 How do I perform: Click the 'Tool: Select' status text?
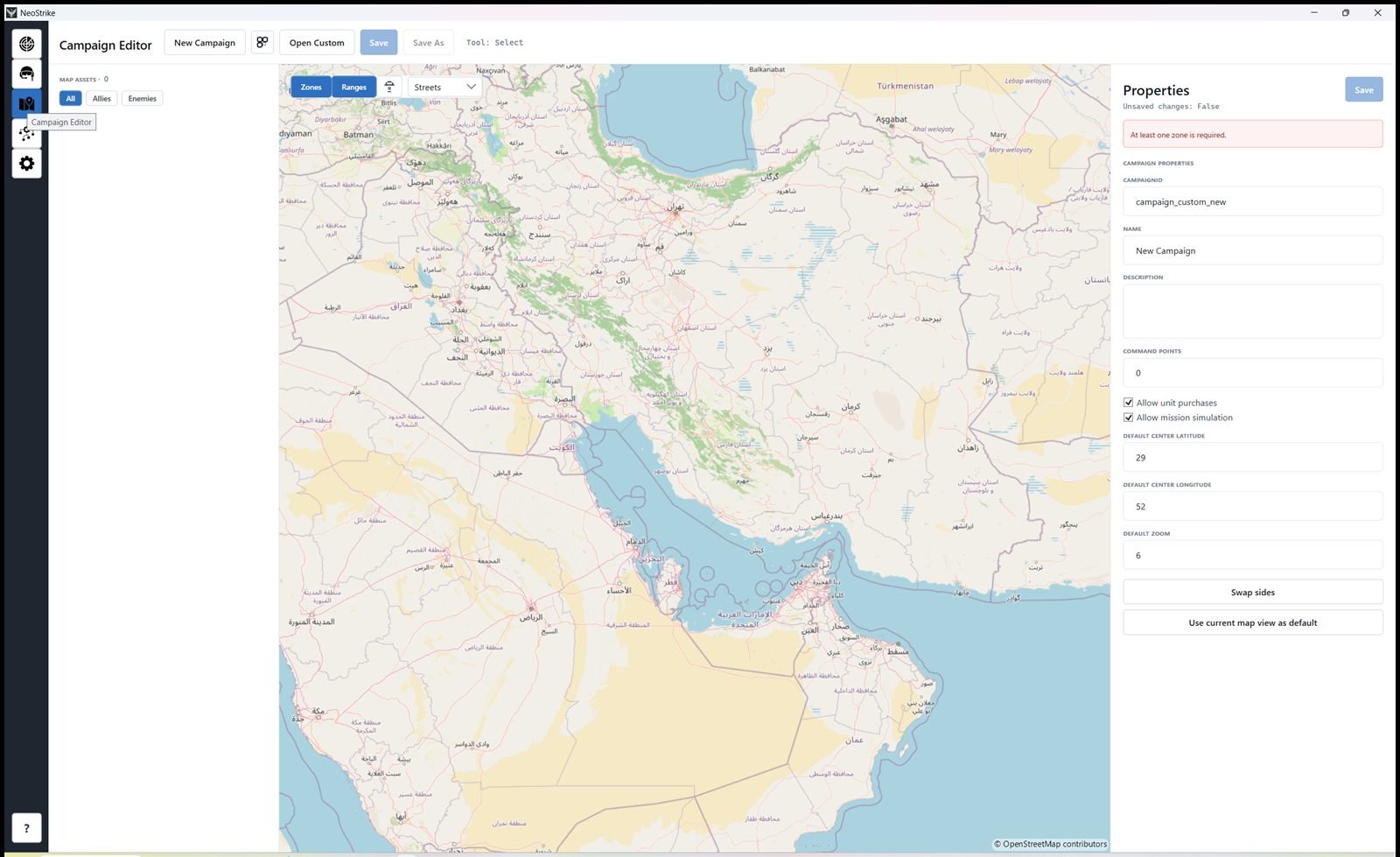click(494, 42)
